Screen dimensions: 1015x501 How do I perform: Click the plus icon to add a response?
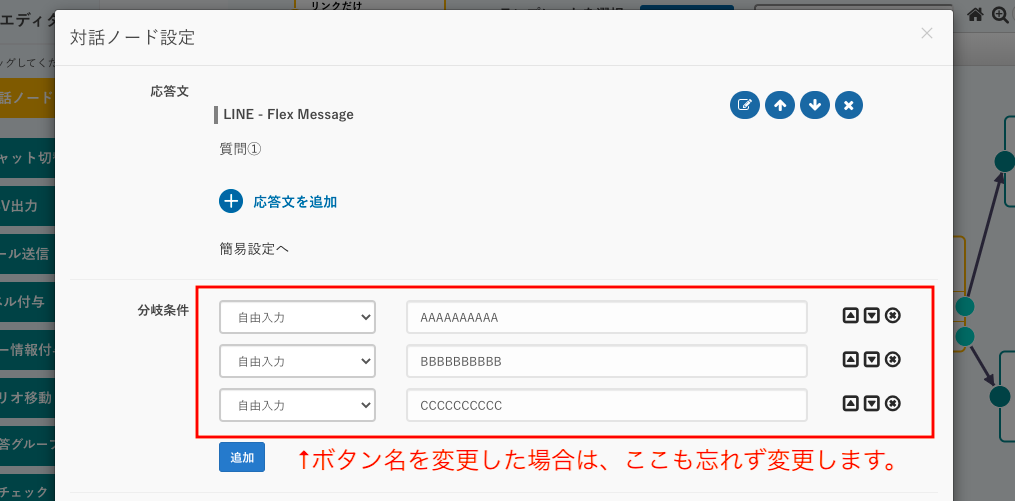(231, 201)
